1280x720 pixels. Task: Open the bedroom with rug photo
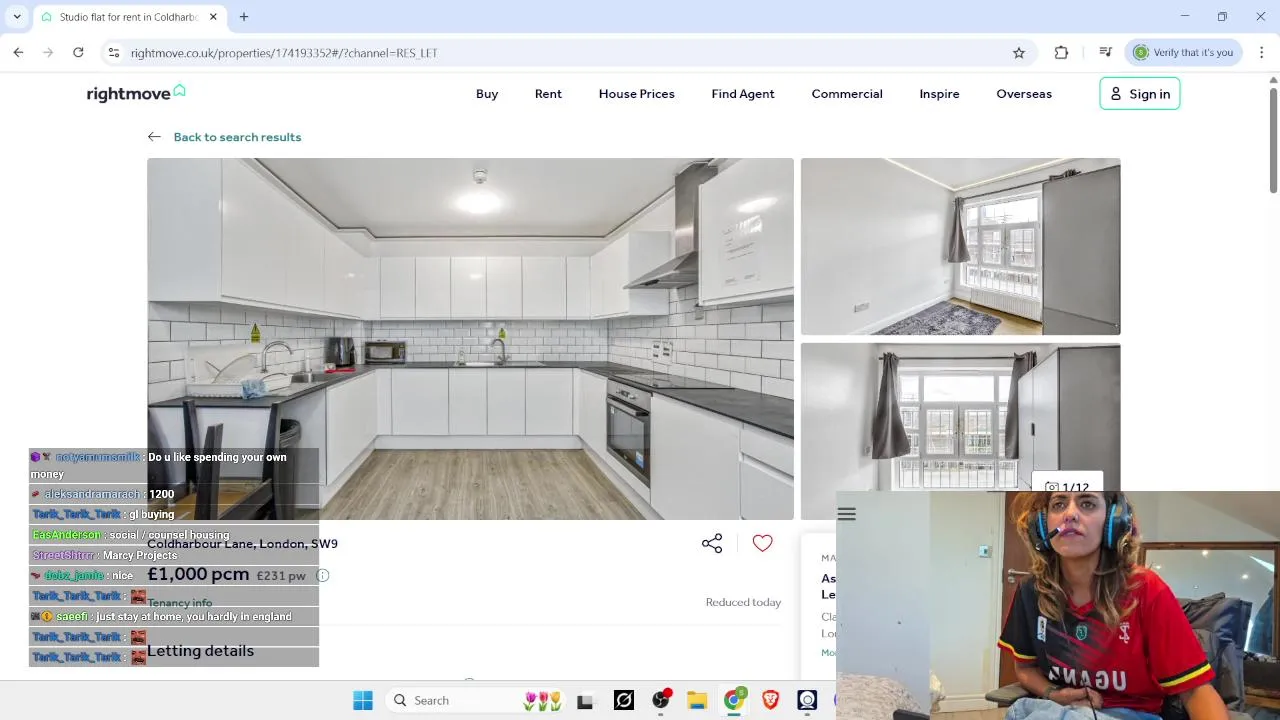[x=960, y=246]
